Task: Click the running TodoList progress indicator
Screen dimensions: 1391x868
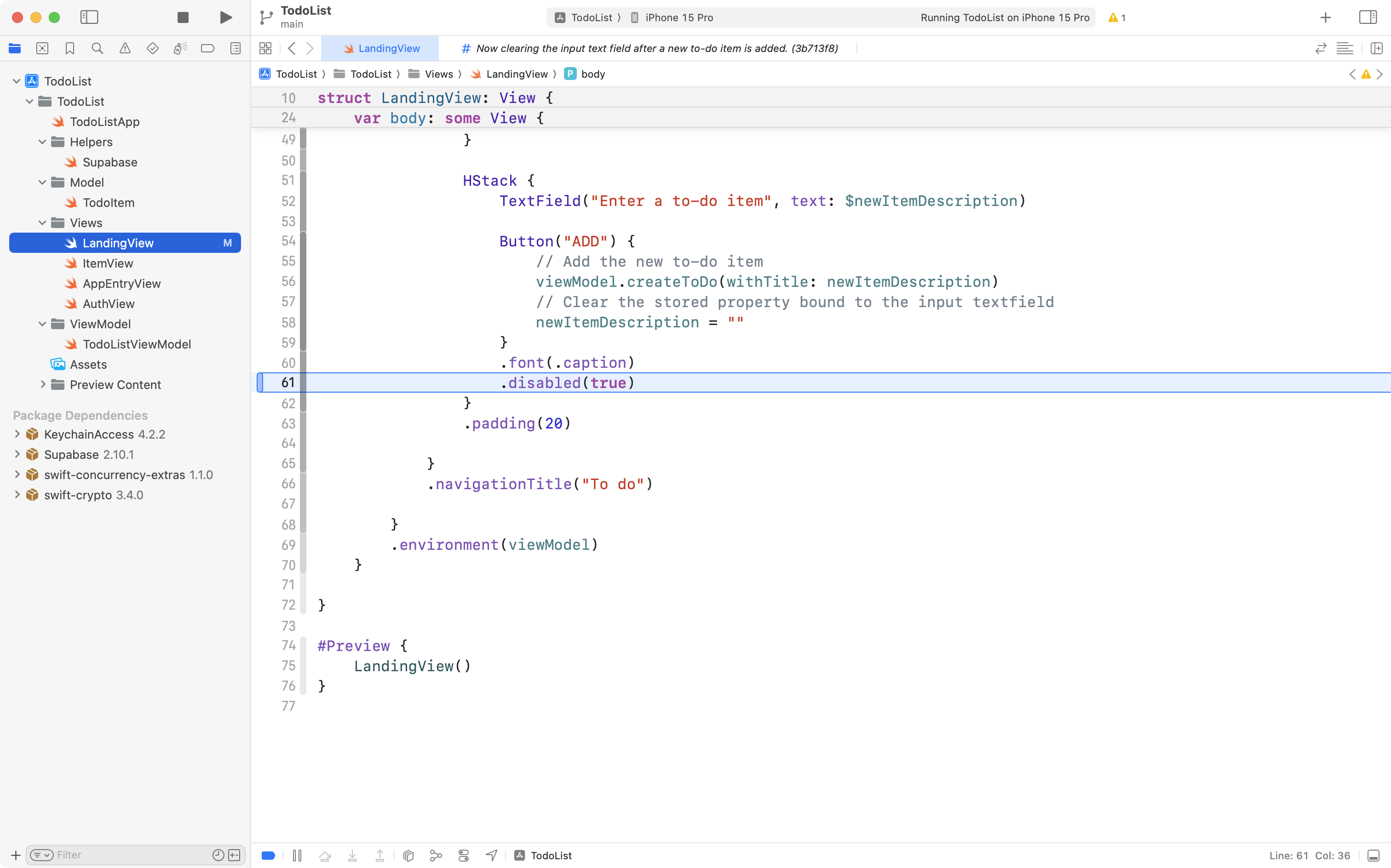Action: click(1005, 17)
